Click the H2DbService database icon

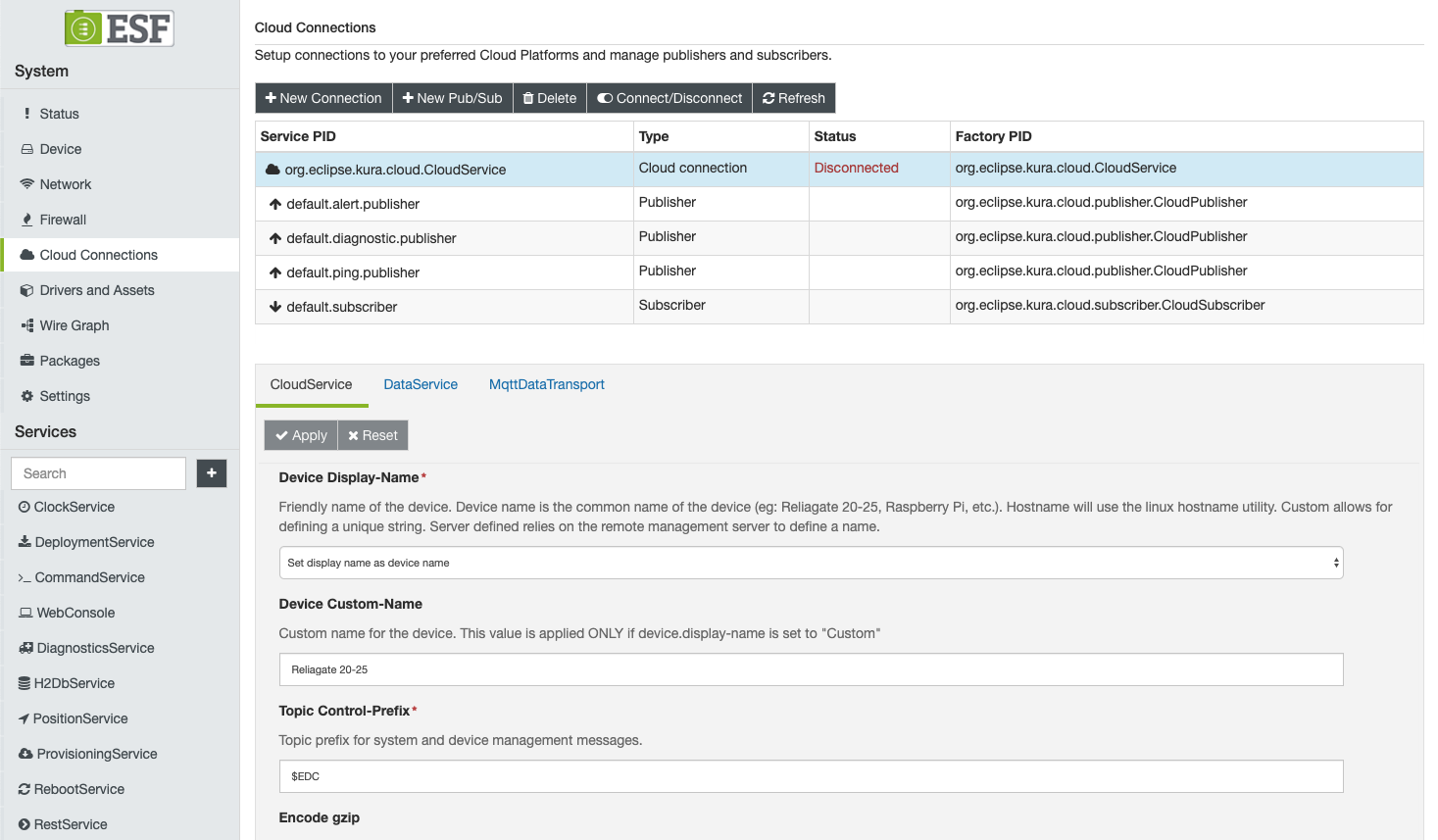tap(25, 683)
